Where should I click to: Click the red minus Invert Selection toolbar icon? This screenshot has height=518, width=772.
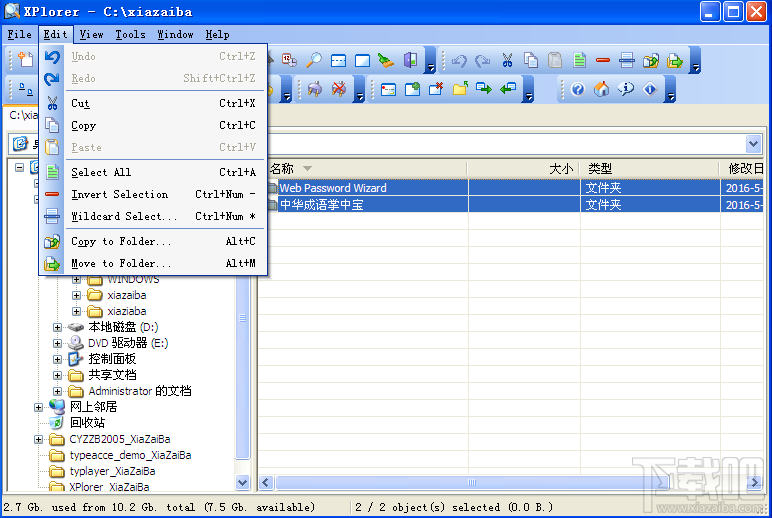coord(603,61)
